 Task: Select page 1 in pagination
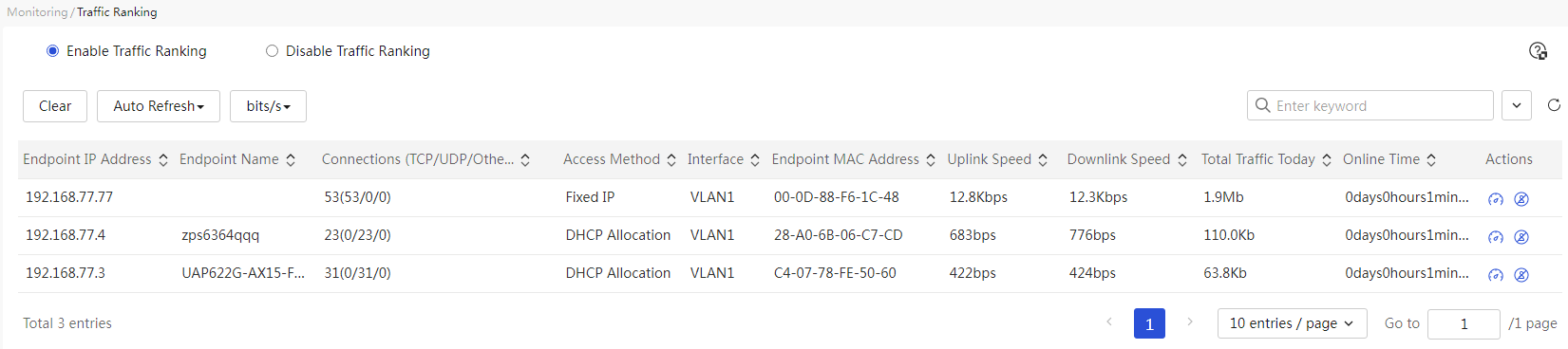point(1149,323)
